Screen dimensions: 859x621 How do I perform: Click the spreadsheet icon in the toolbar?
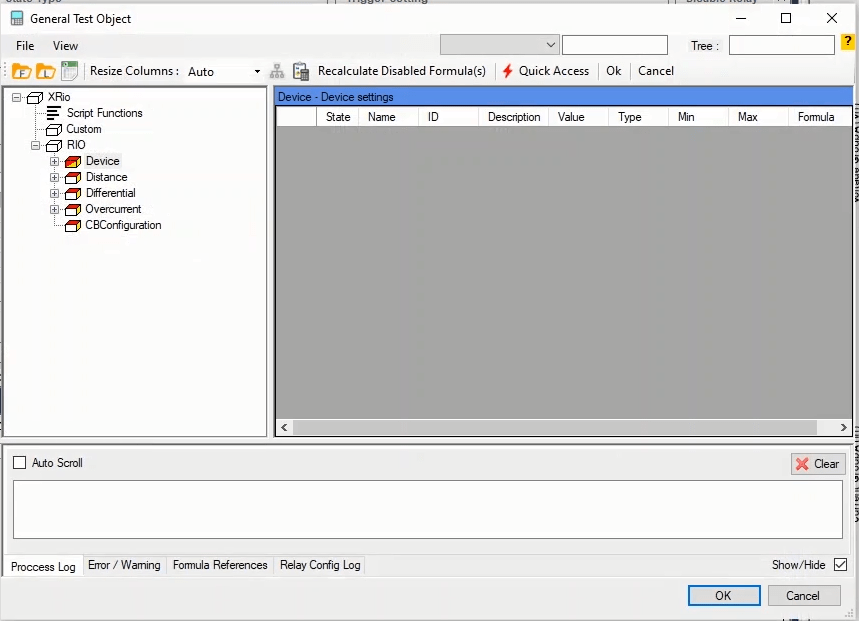[70, 71]
